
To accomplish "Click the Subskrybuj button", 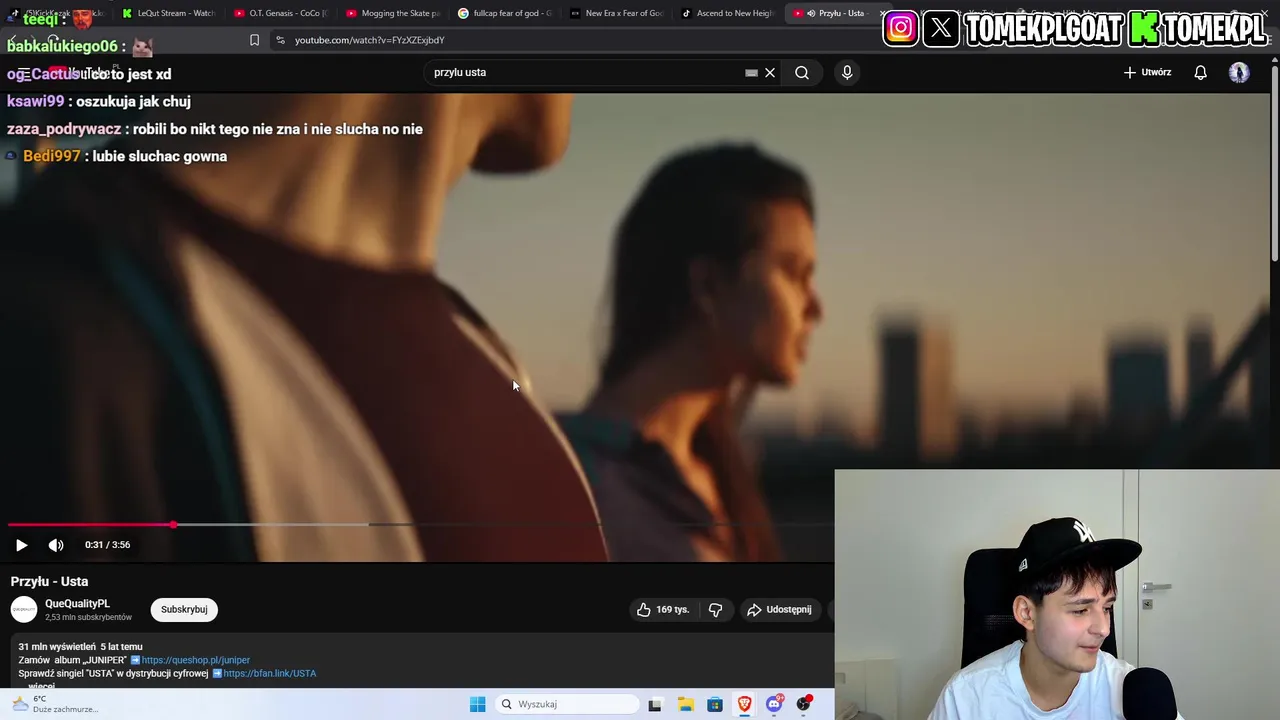I will (x=184, y=609).
